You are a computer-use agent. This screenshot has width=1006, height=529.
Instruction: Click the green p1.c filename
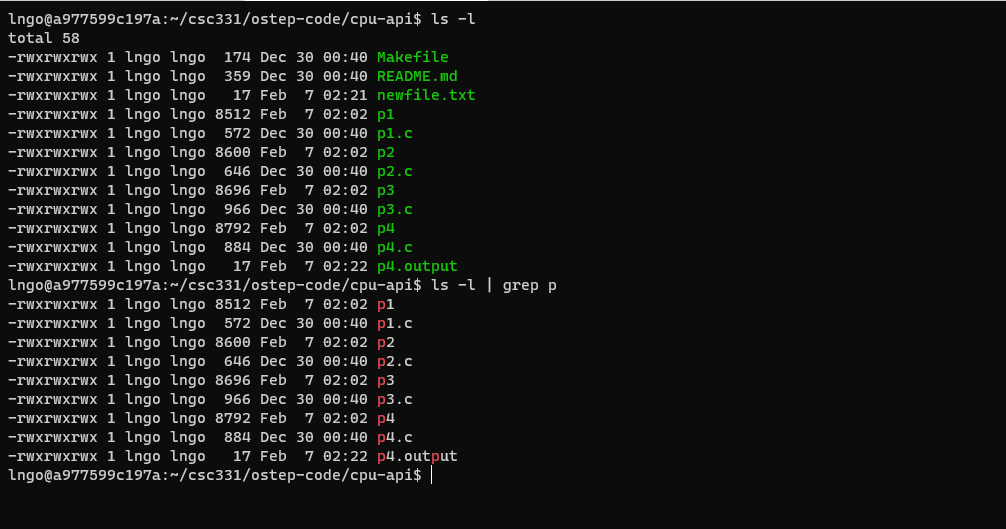pyautogui.click(x=395, y=133)
